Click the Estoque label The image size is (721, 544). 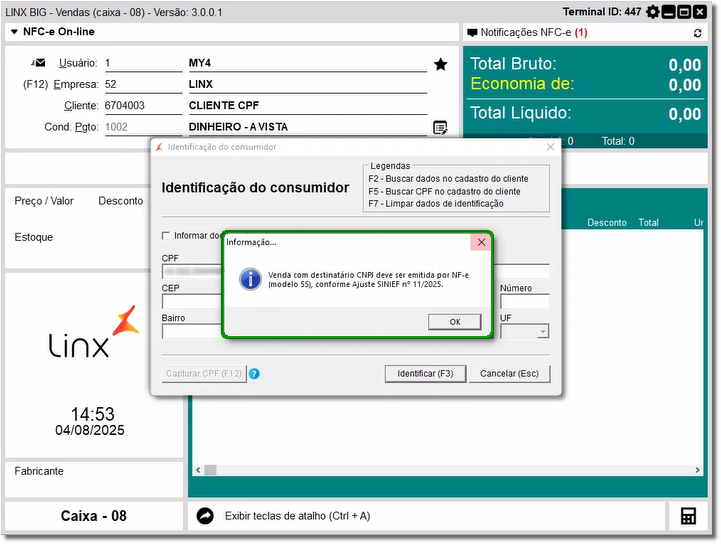tap(34, 237)
